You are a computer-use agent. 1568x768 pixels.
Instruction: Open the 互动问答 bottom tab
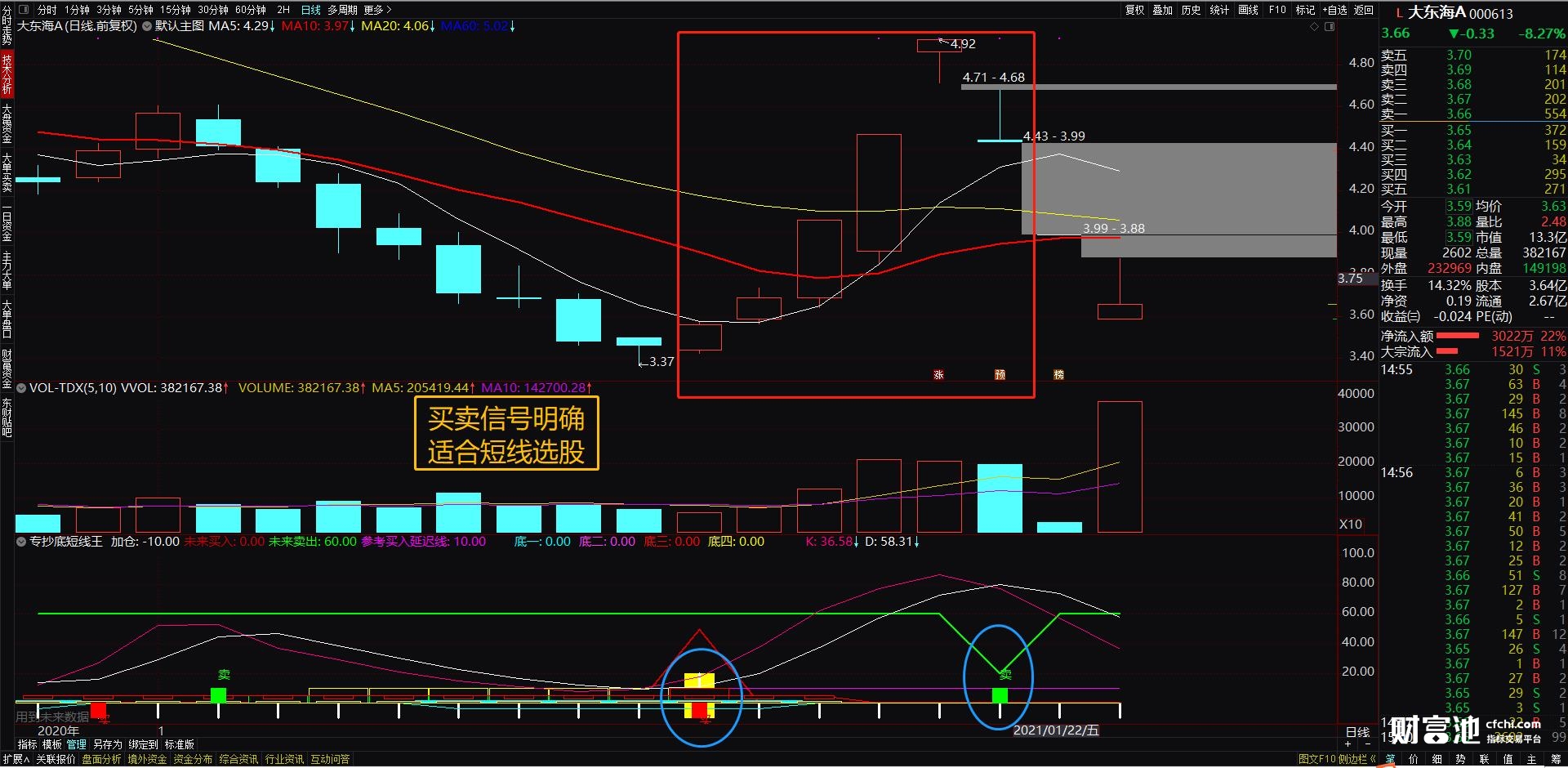pyautogui.click(x=330, y=759)
